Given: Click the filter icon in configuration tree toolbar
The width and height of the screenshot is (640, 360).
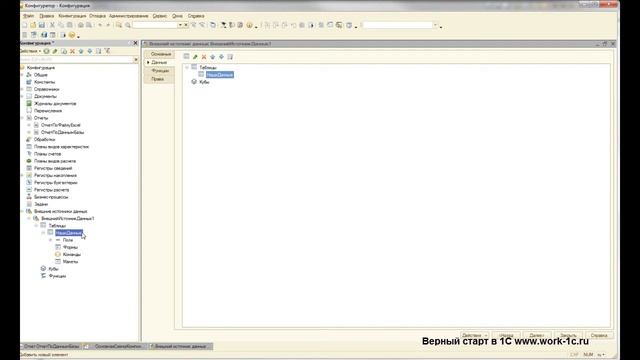Looking at the screenshot, I should pyautogui.click(x=107, y=51).
